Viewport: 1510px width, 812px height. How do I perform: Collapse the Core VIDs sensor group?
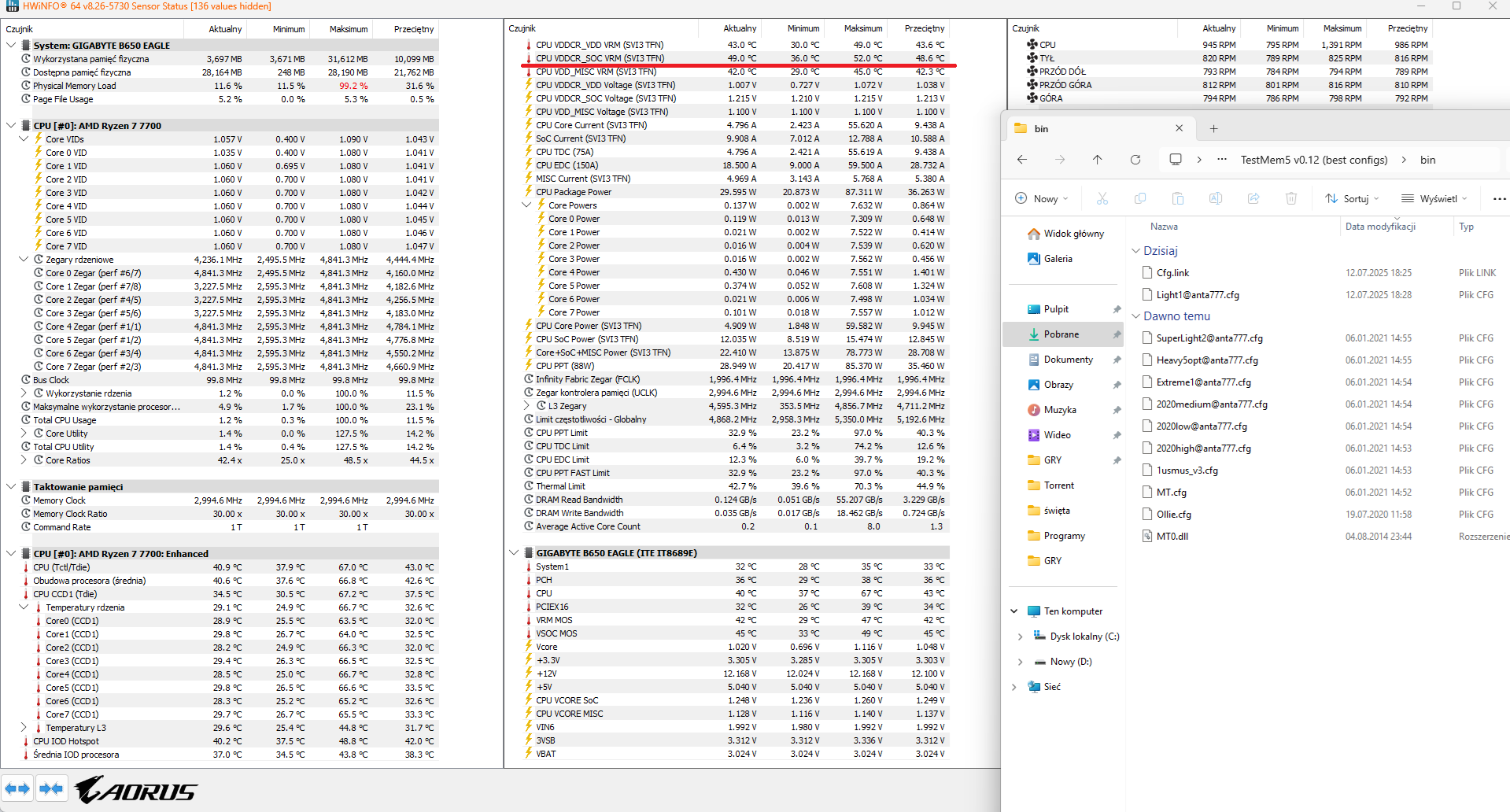tap(24, 139)
